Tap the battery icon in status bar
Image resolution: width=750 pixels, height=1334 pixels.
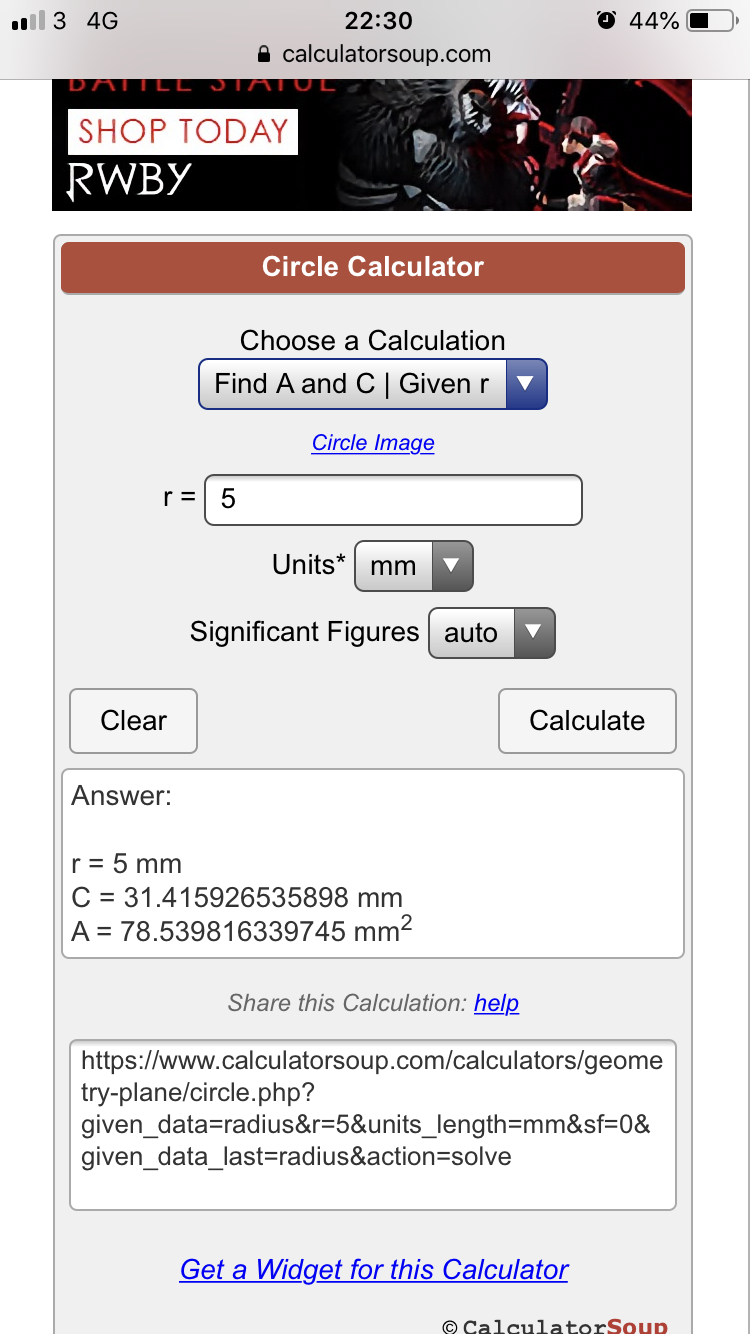pyautogui.click(x=711, y=20)
